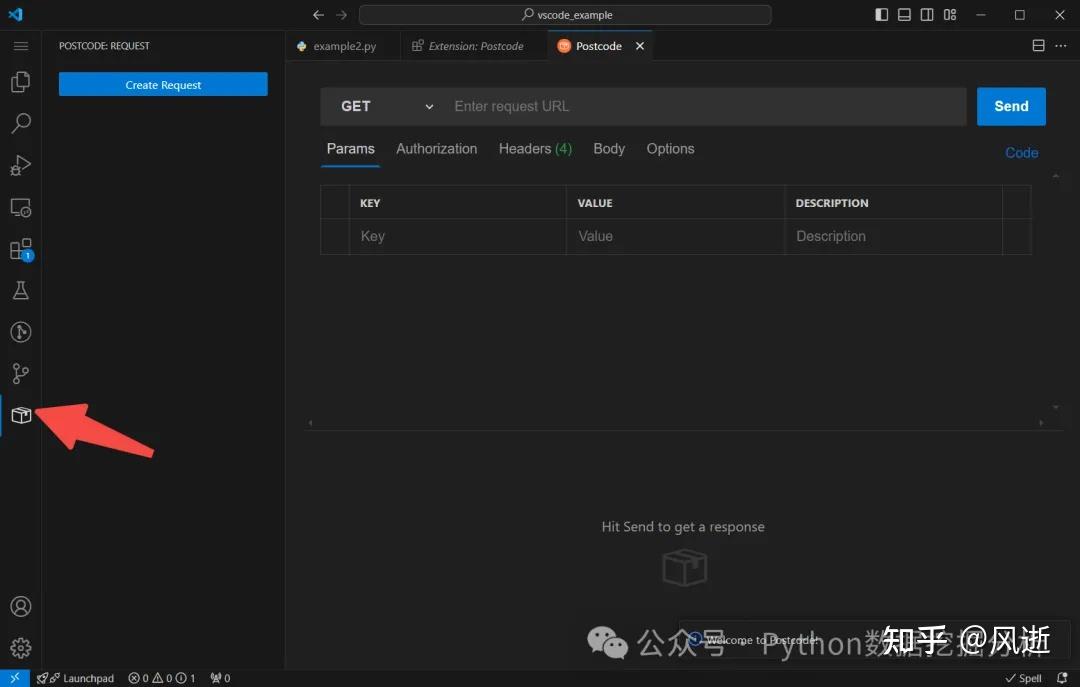This screenshot has height=687, width=1080.
Task: Focus the Value parameter cell
Action: [675, 236]
